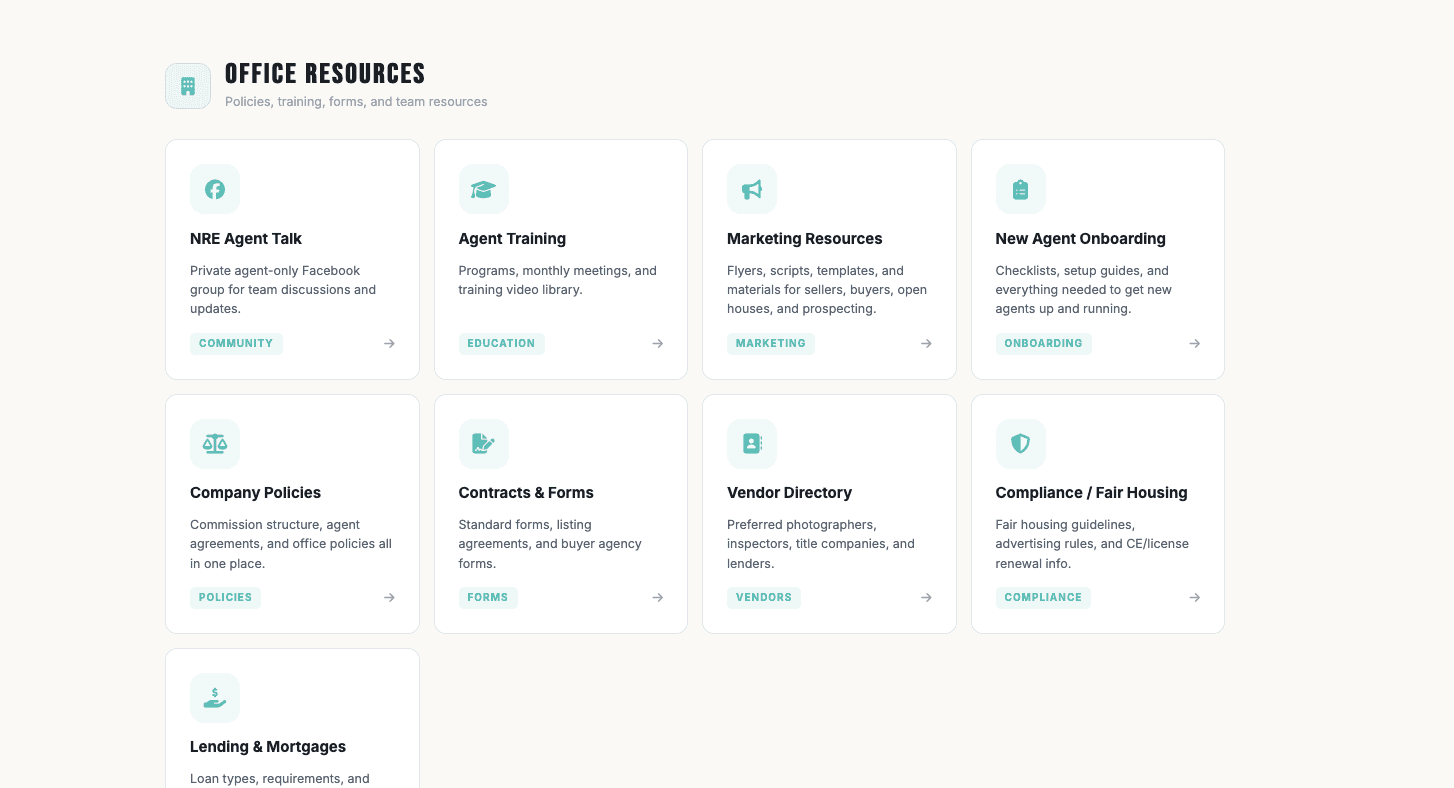
Task: Open the Marketing Resources title link
Action: (x=805, y=239)
